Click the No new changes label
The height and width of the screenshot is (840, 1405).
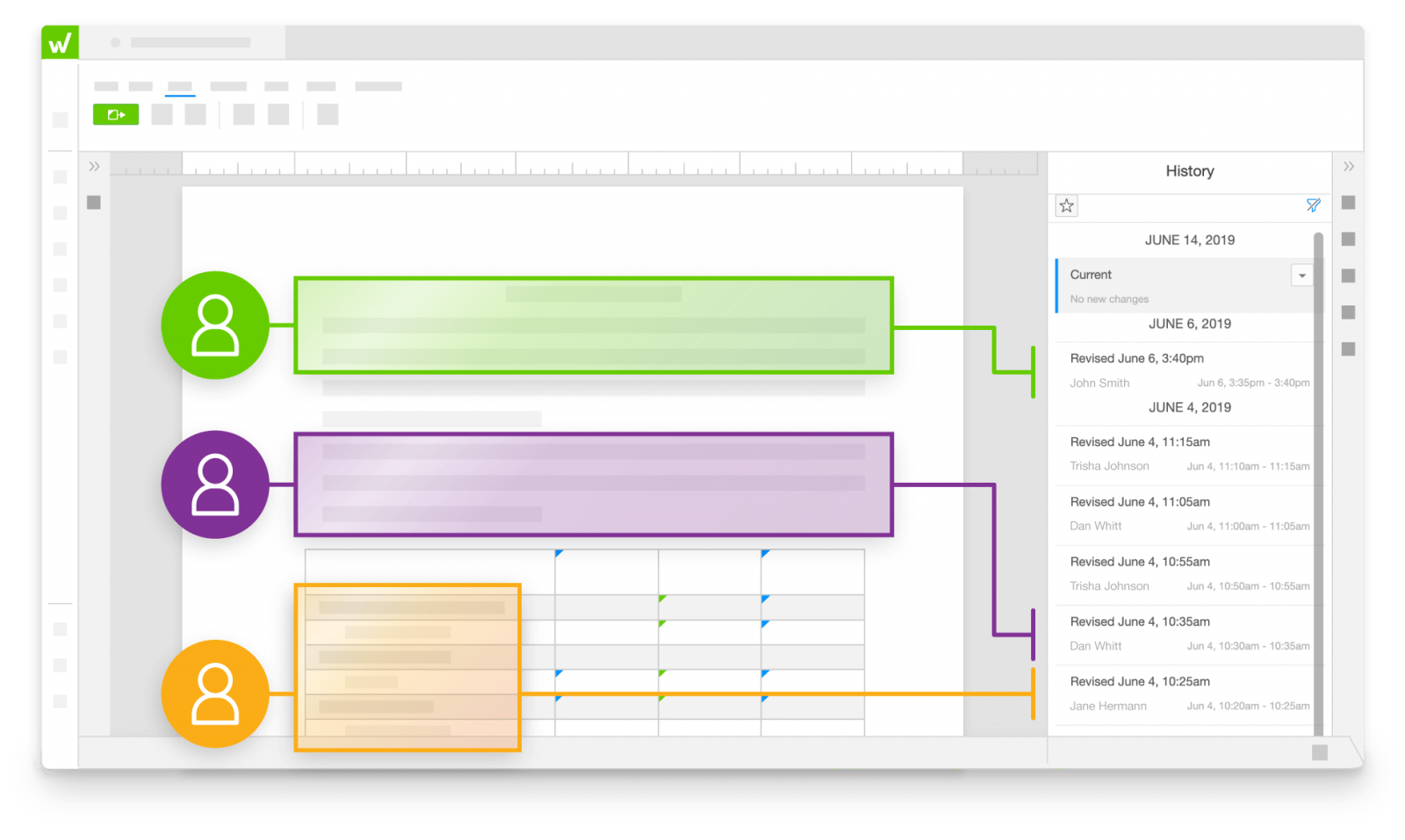pyautogui.click(x=1108, y=299)
